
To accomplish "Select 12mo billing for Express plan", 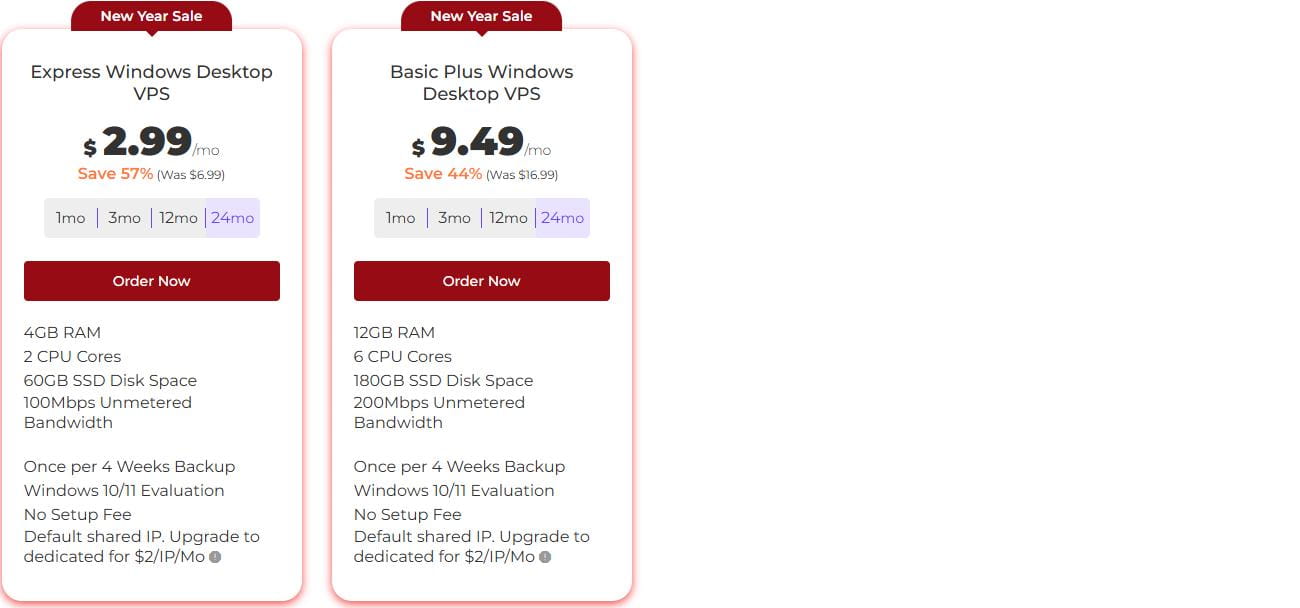I will point(178,218).
